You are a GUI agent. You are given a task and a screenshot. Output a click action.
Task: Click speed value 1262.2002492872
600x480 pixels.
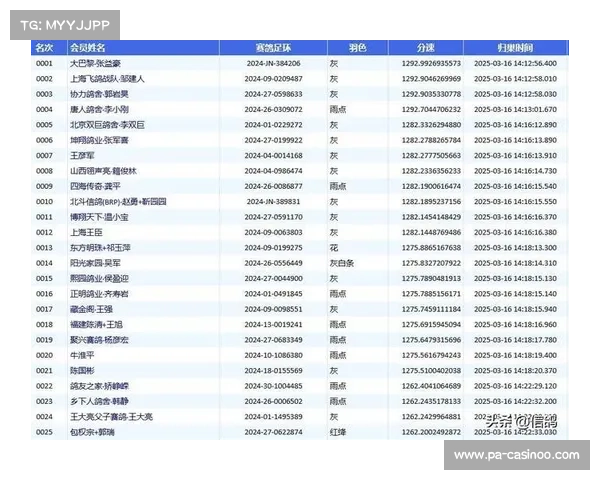(x=431, y=432)
